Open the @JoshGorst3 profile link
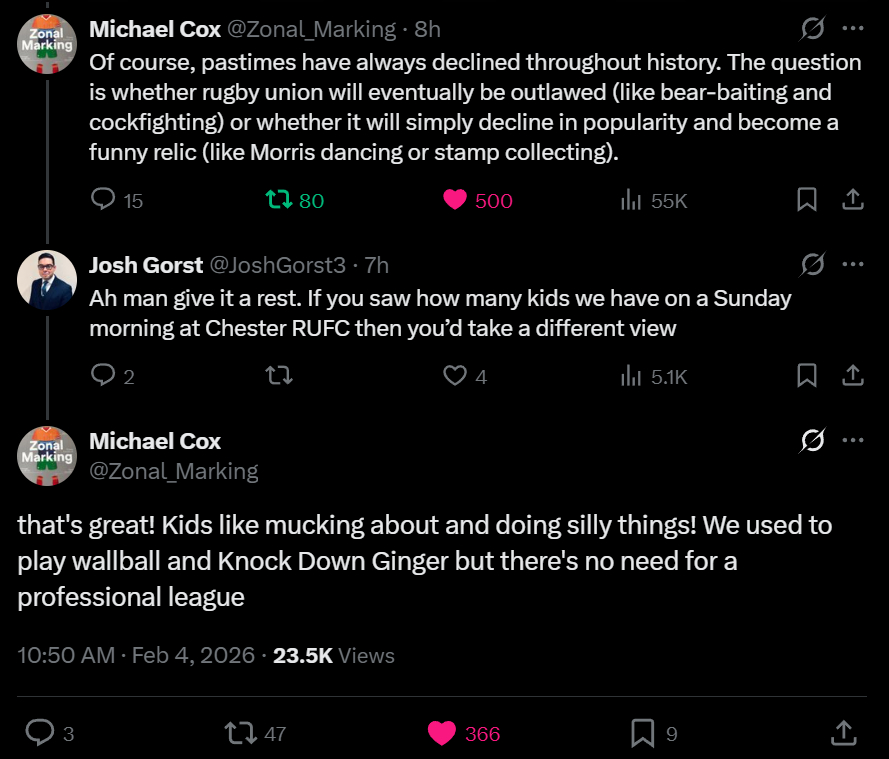Viewport: 889px width, 759px height. (276, 265)
